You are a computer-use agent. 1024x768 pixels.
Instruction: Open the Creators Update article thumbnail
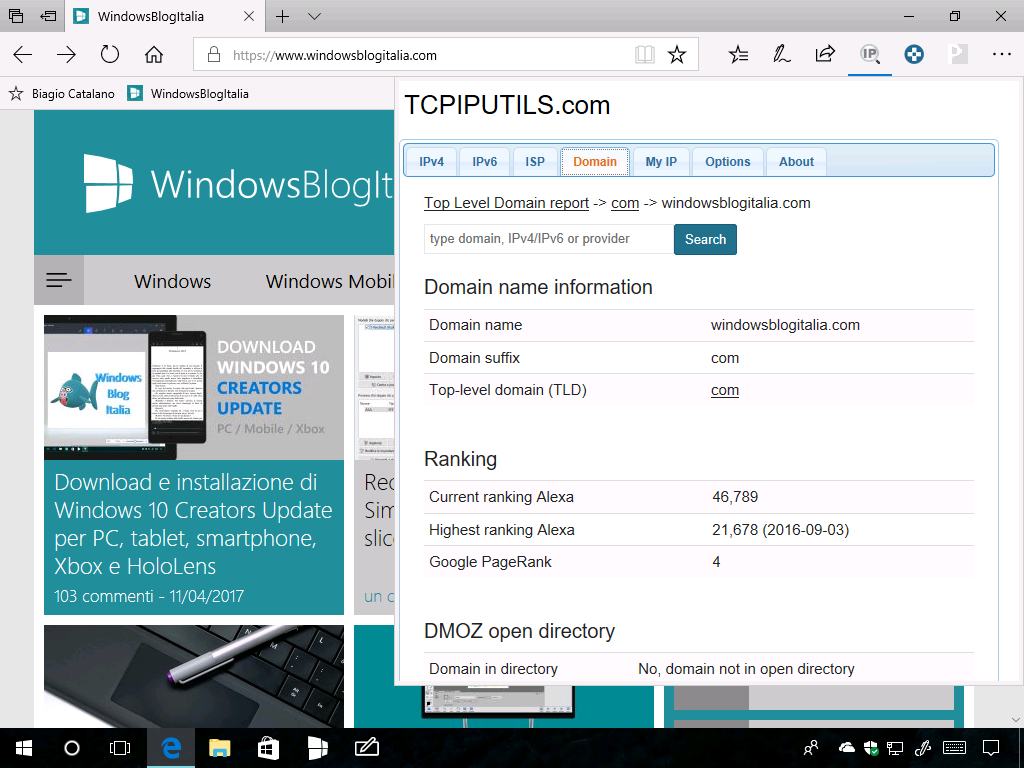click(x=194, y=387)
